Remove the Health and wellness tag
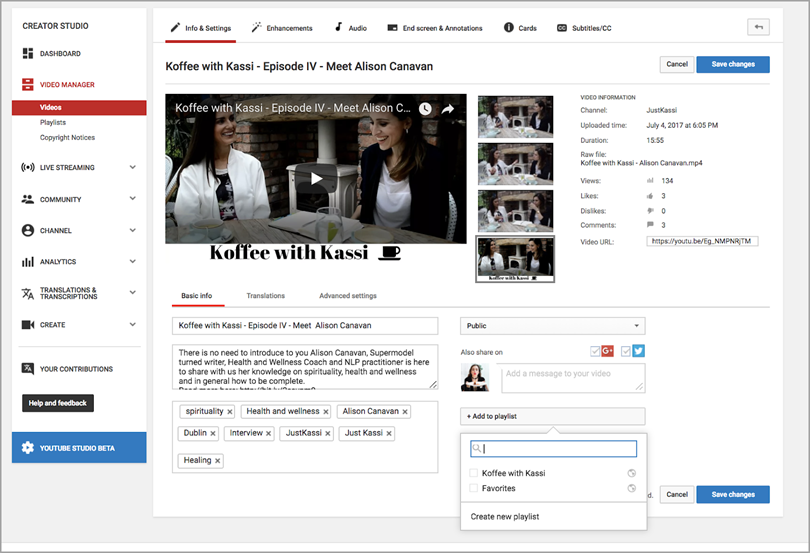 (x=325, y=412)
